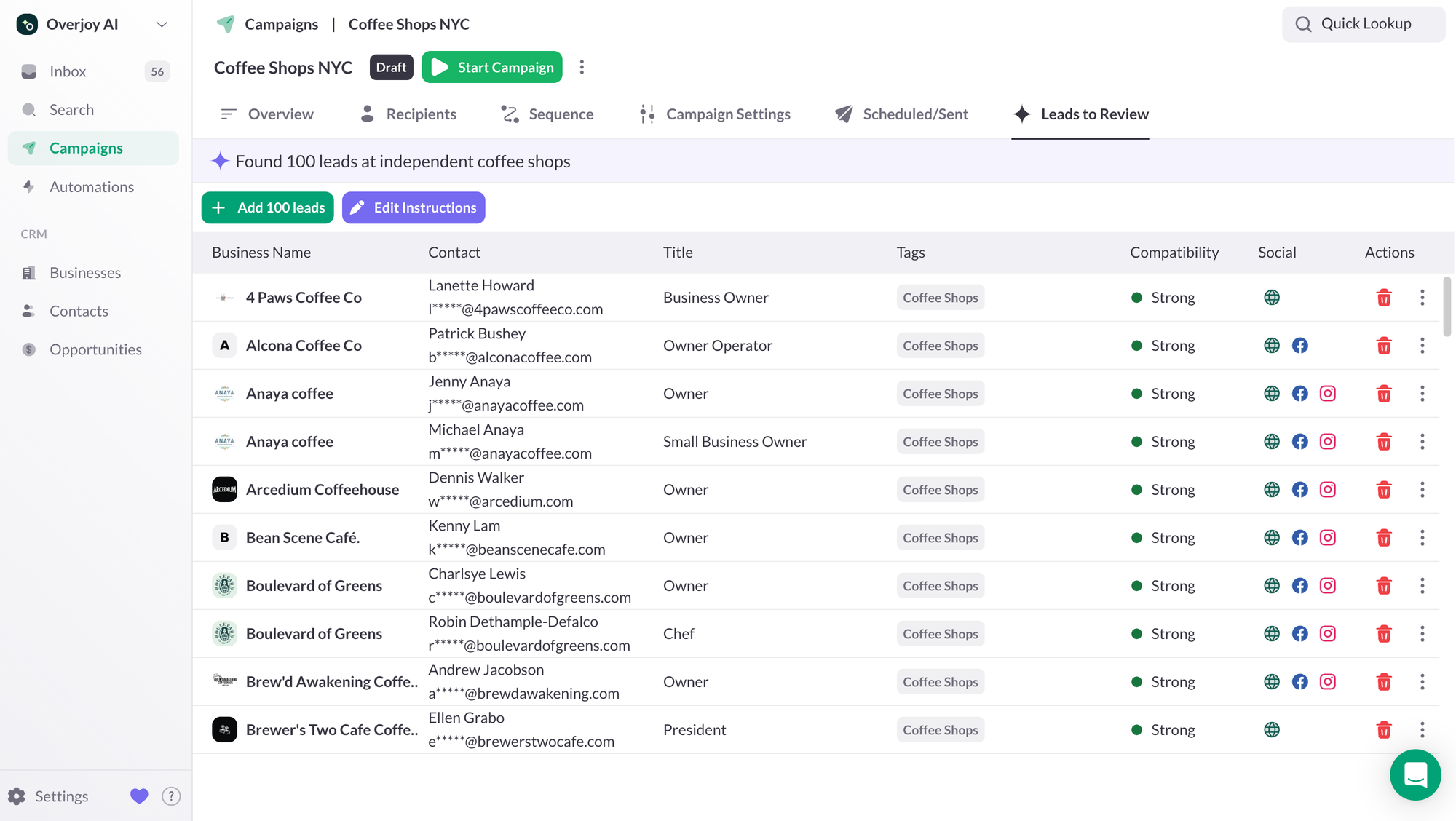Delete the 4 Paws Coffee Co lead
Screen dimensions: 1456x821
1384,298
